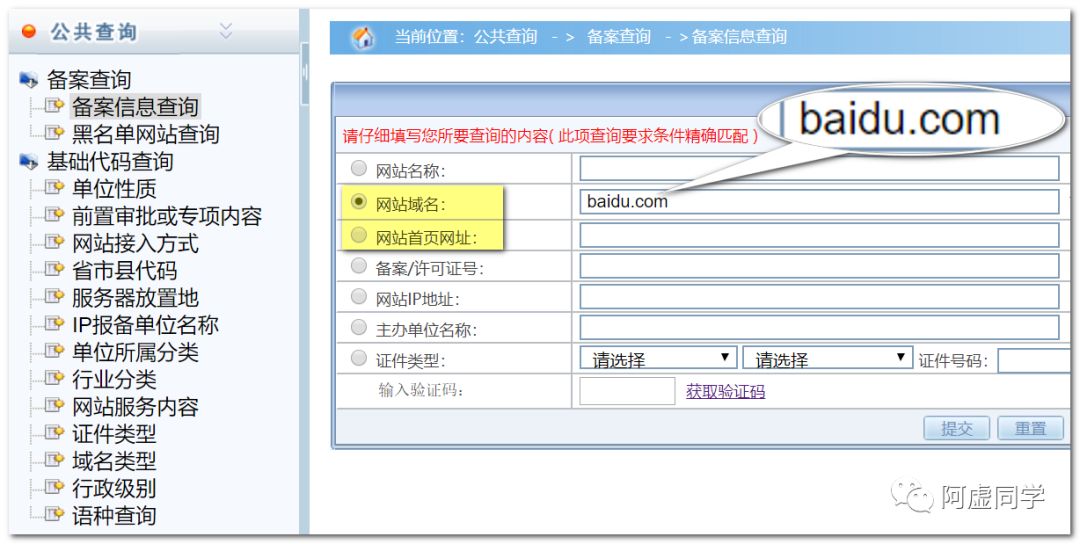
Task: Open 服务器放置地 in the sidebar
Action: click(136, 297)
